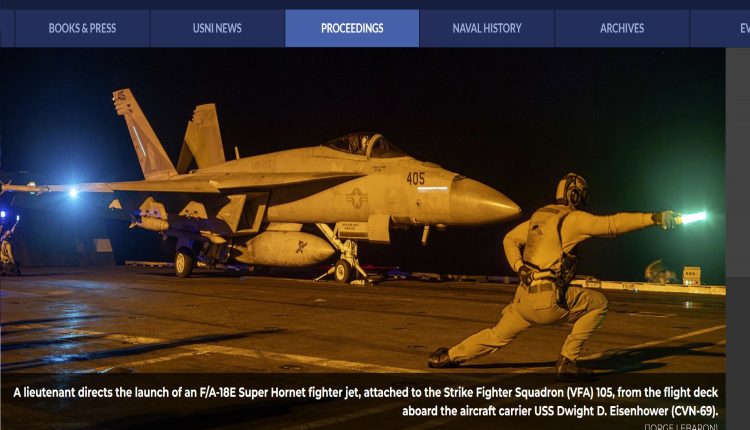Click the star insignia on the fuselage
This screenshot has height=430, width=750.
pos(356,198)
